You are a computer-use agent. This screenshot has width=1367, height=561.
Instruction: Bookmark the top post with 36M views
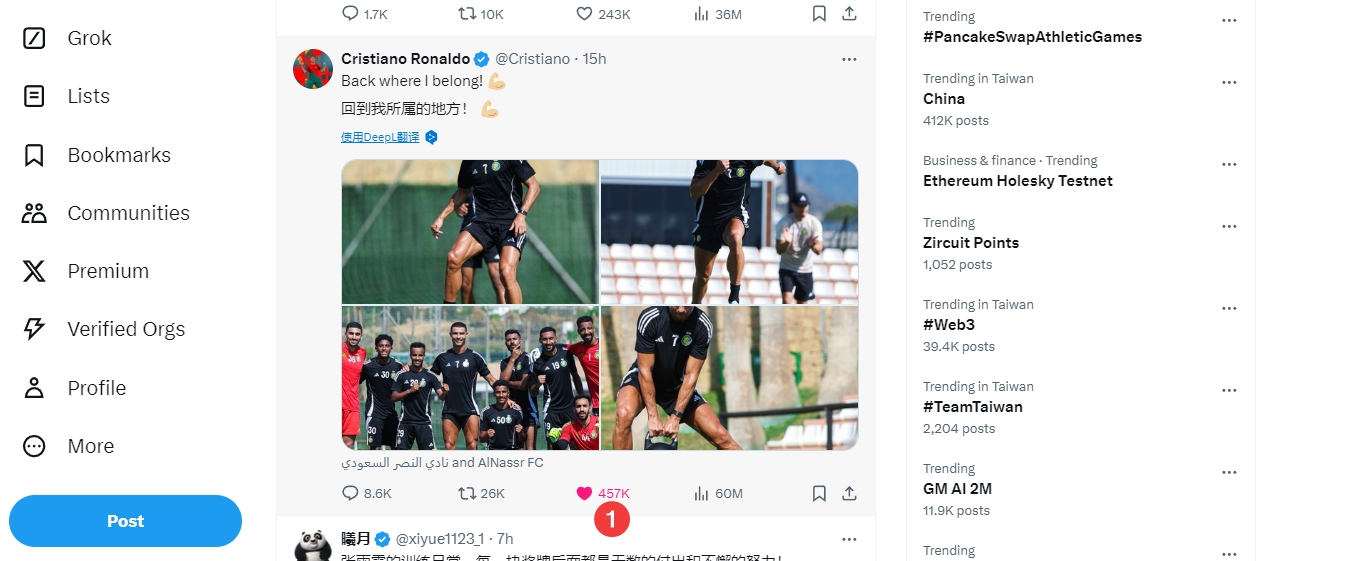(x=819, y=14)
